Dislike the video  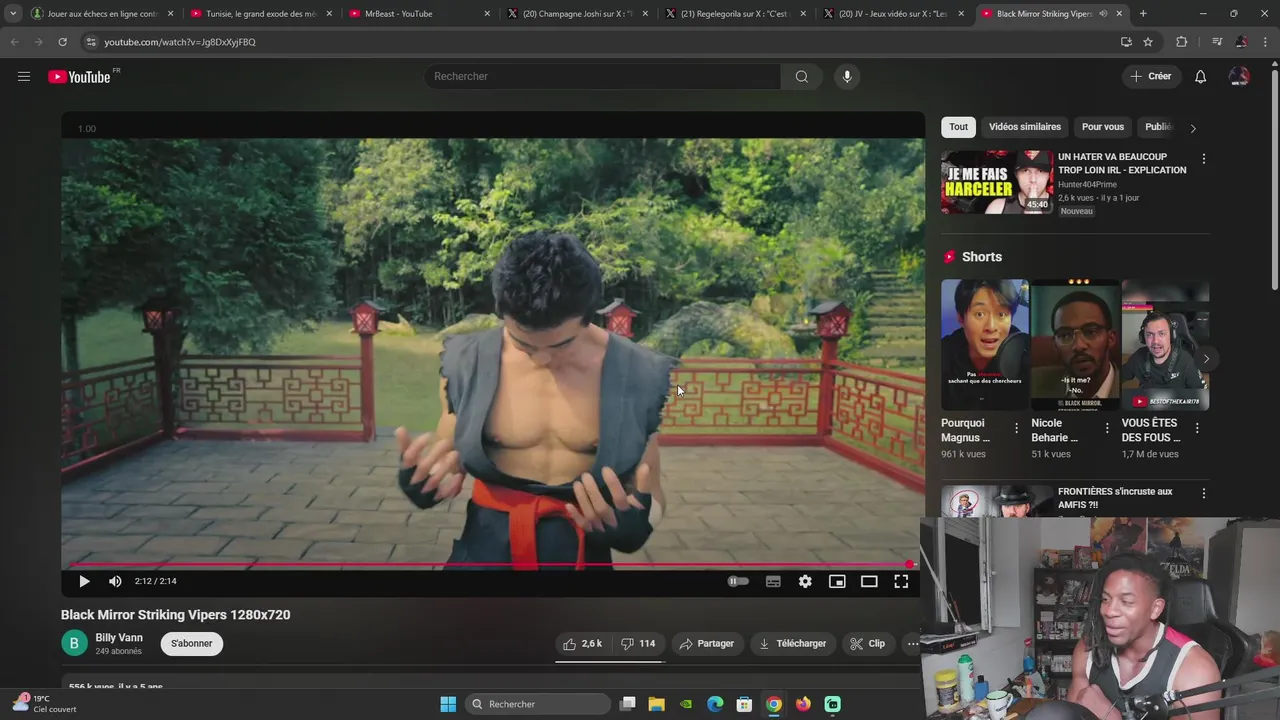[638, 644]
